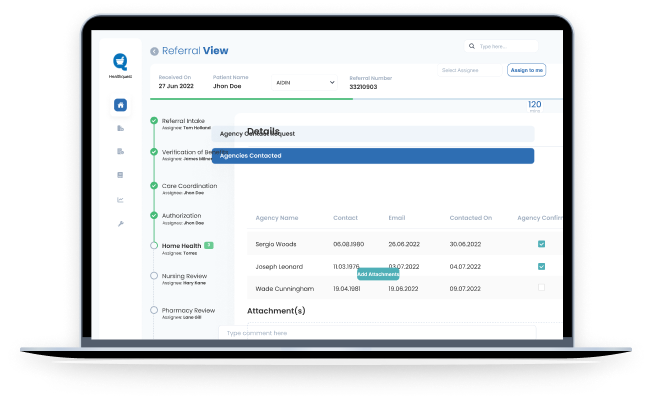Uncheck Sergio Woods agency confirmation checkbox

coord(541,244)
